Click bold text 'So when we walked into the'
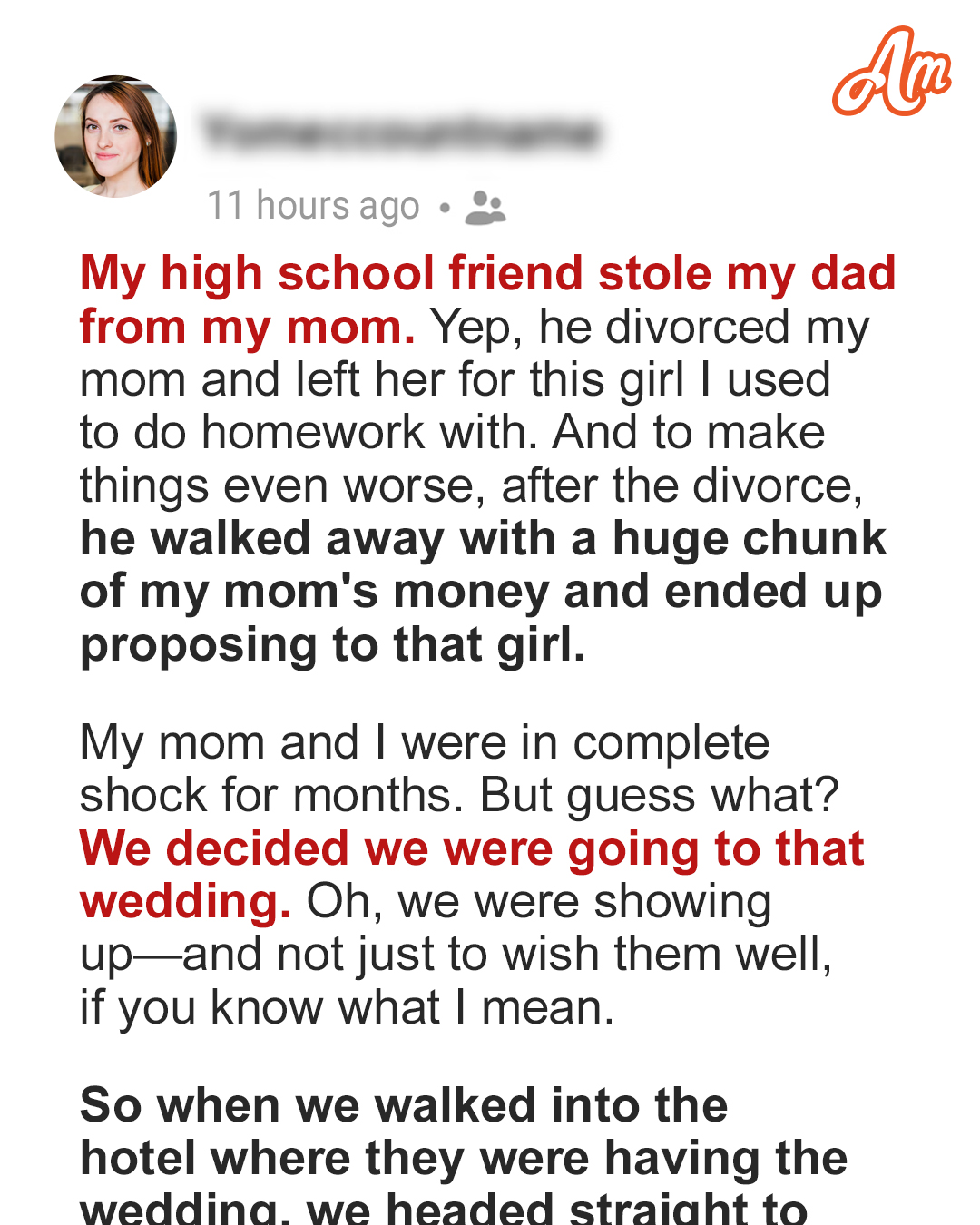 tap(404, 1106)
